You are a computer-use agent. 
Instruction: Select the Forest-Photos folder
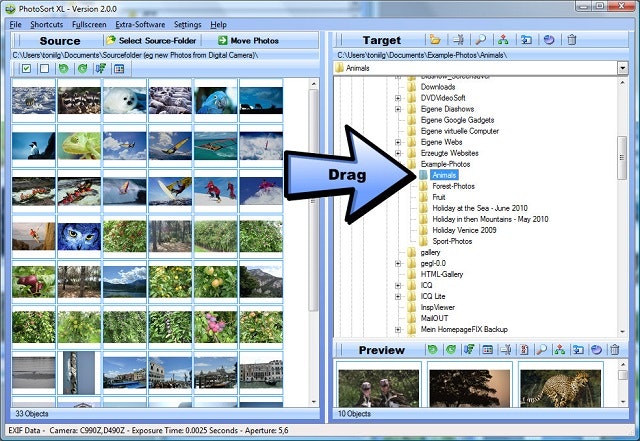pyautogui.click(x=453, y=186)
